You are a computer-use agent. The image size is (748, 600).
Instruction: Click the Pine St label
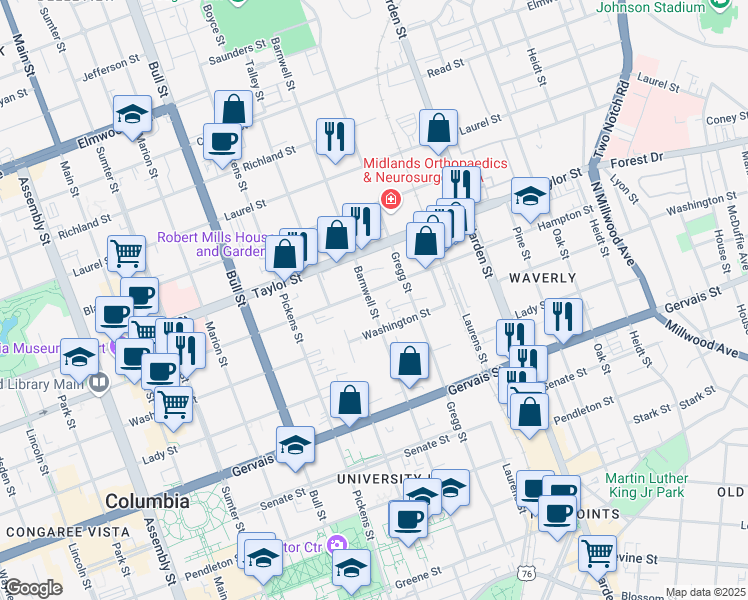pos(521,243)
